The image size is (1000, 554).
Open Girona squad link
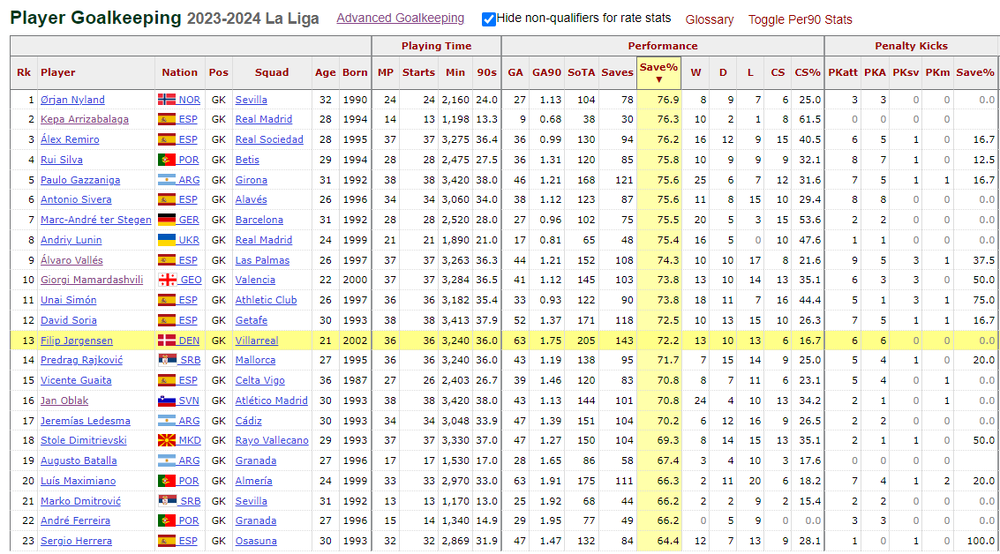(x=251, y=180)
